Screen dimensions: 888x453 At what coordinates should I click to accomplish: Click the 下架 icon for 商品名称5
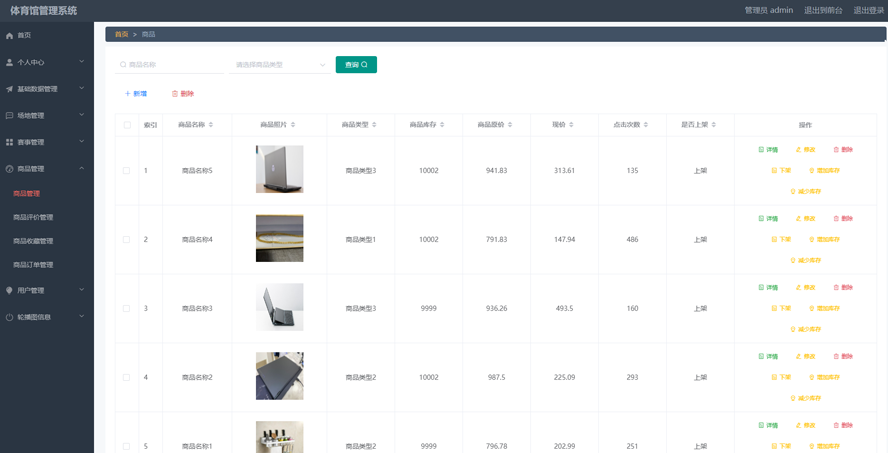click(x=774, y=170)
